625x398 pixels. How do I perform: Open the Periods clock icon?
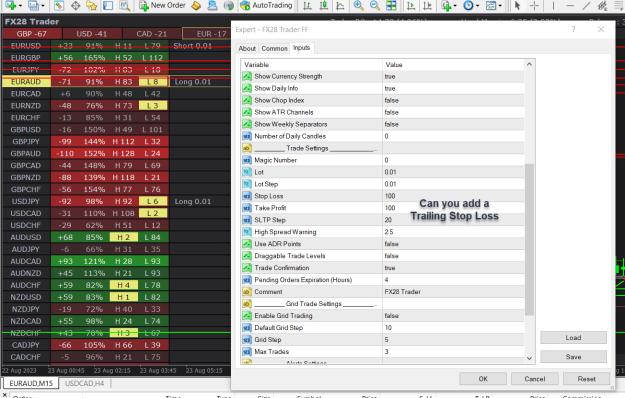pyautogui.click(x=468, y=5)
